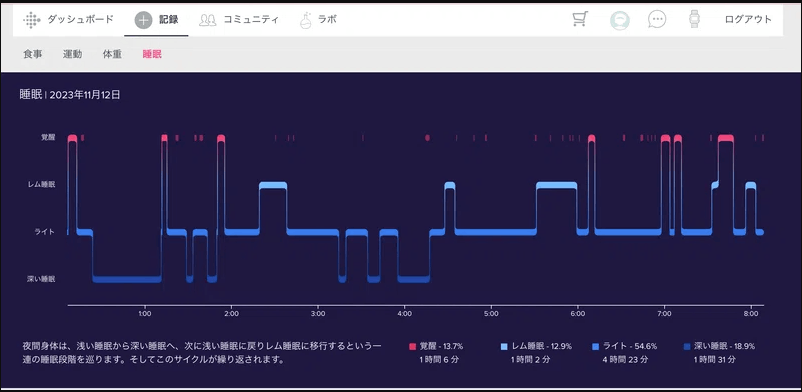Click the plus icon beside 記録
The image size is (802, 392).
point(144,20)
